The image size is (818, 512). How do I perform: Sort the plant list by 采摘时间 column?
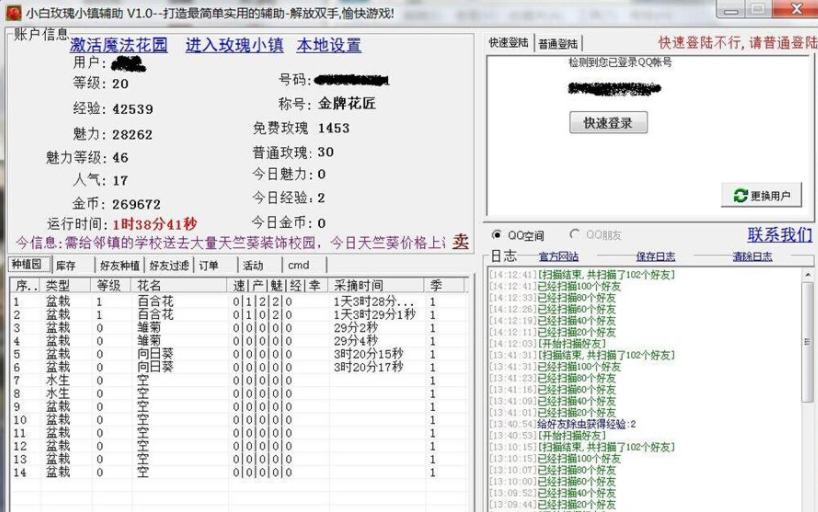coord(358,286)
